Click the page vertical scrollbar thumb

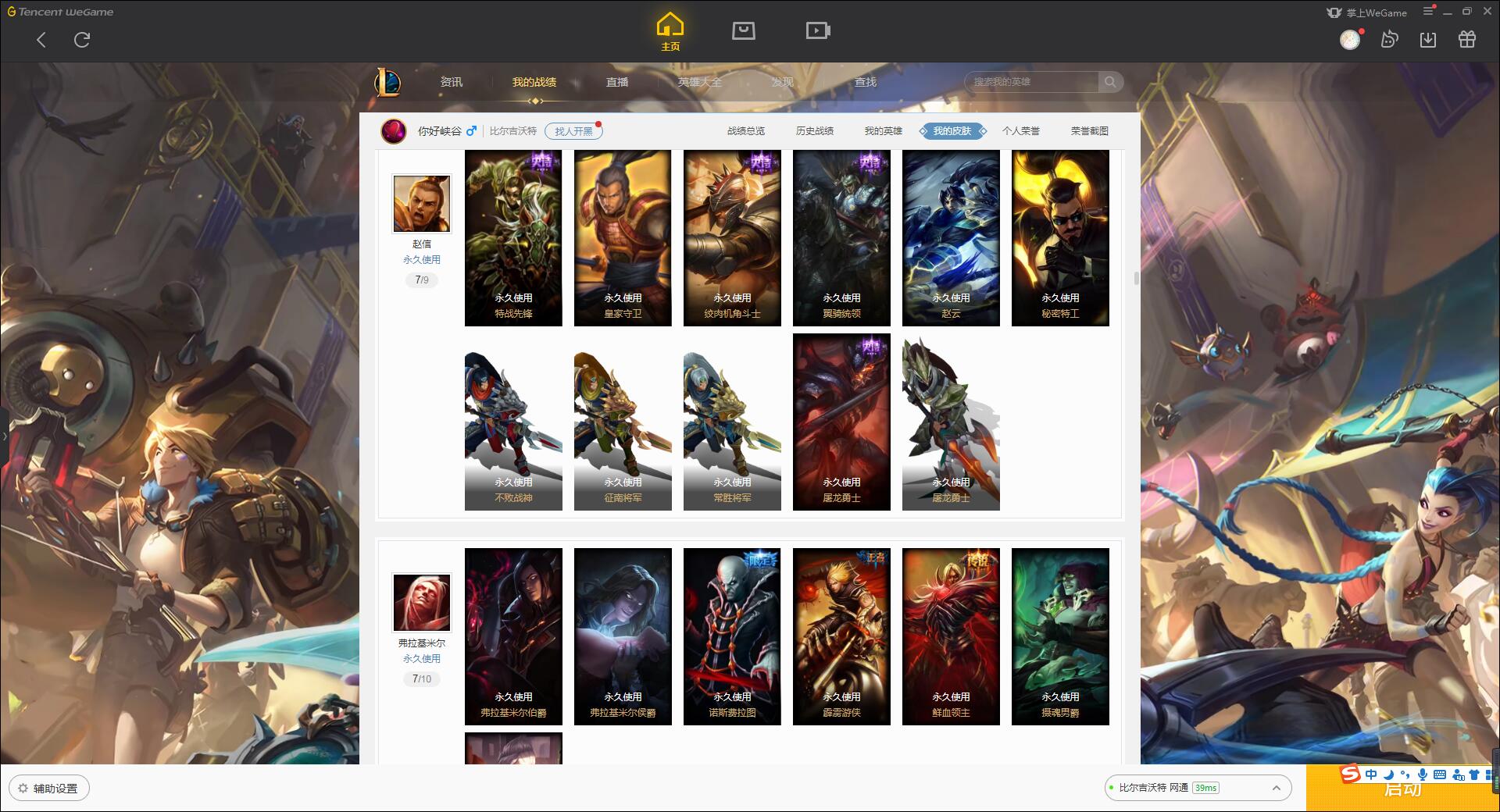coord(1136,279)
